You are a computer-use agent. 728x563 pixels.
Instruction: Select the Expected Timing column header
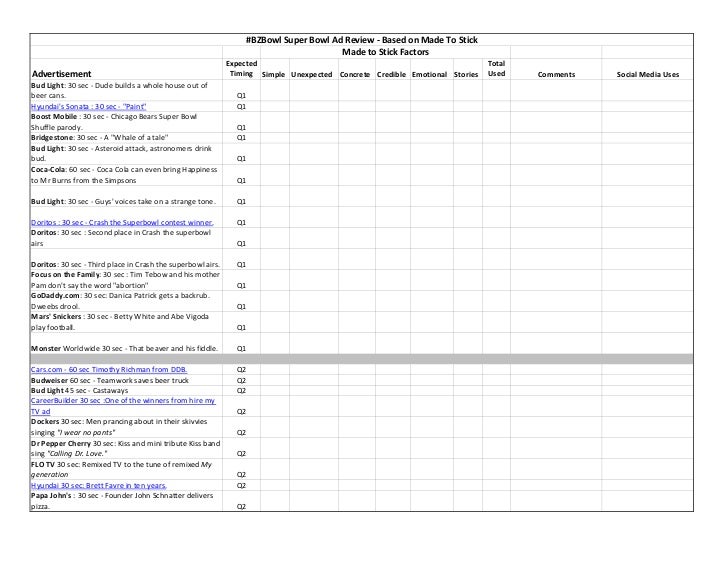241,69
